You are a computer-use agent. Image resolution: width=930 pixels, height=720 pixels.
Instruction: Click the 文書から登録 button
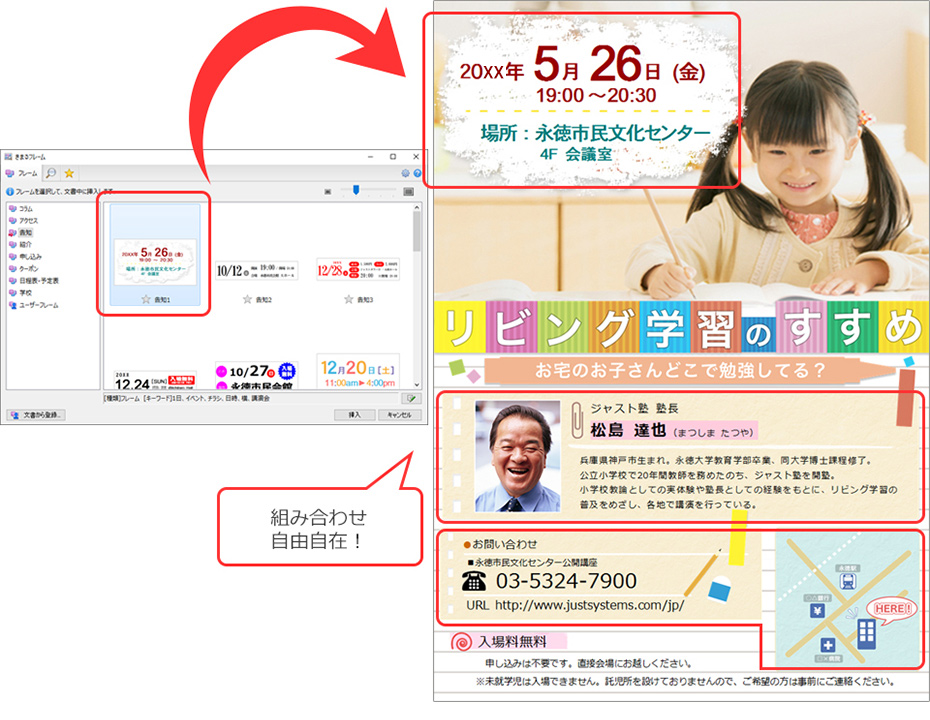pos(35,414)
